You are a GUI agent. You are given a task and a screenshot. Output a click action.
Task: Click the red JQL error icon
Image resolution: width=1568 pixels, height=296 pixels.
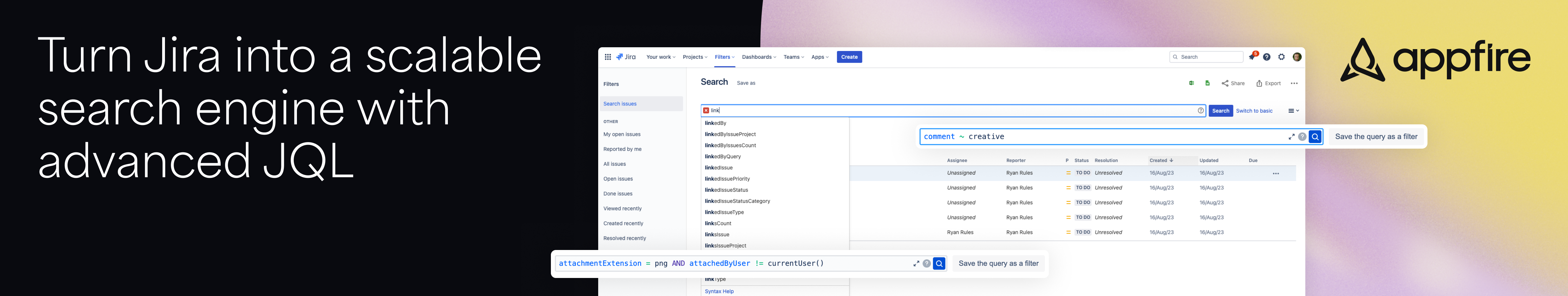pyautogui.click(x=706, y=111)
